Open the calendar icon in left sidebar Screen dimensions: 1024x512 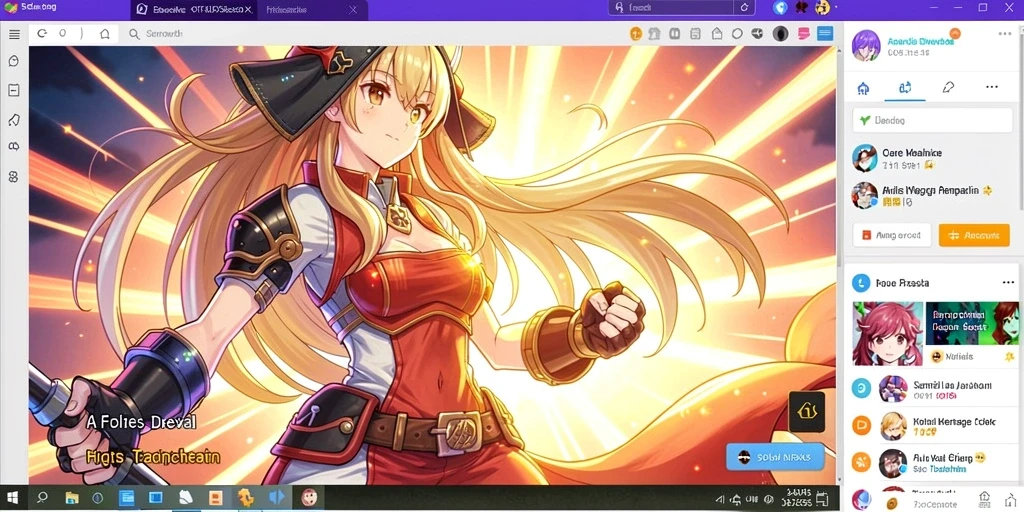[14, 90]
